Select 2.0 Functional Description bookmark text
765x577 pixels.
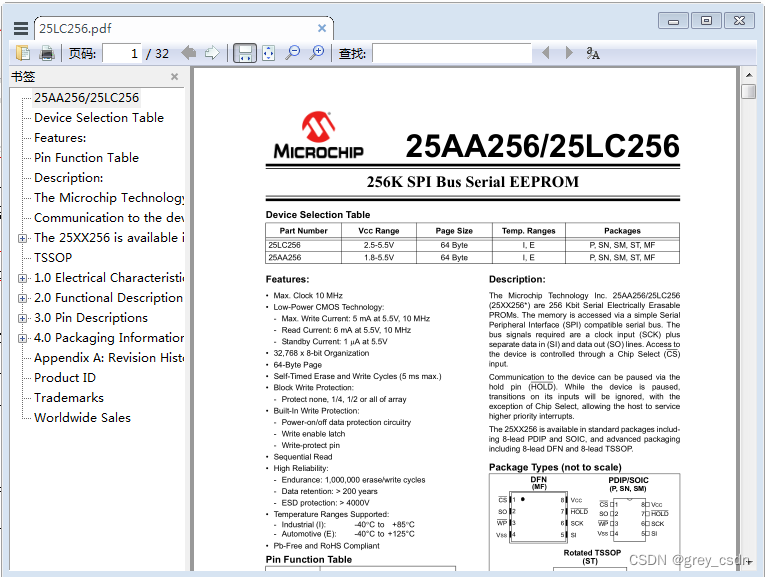coord(108,298)
